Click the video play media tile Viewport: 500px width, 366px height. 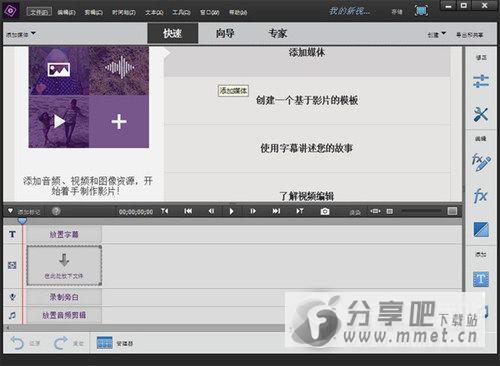(59, 122)
